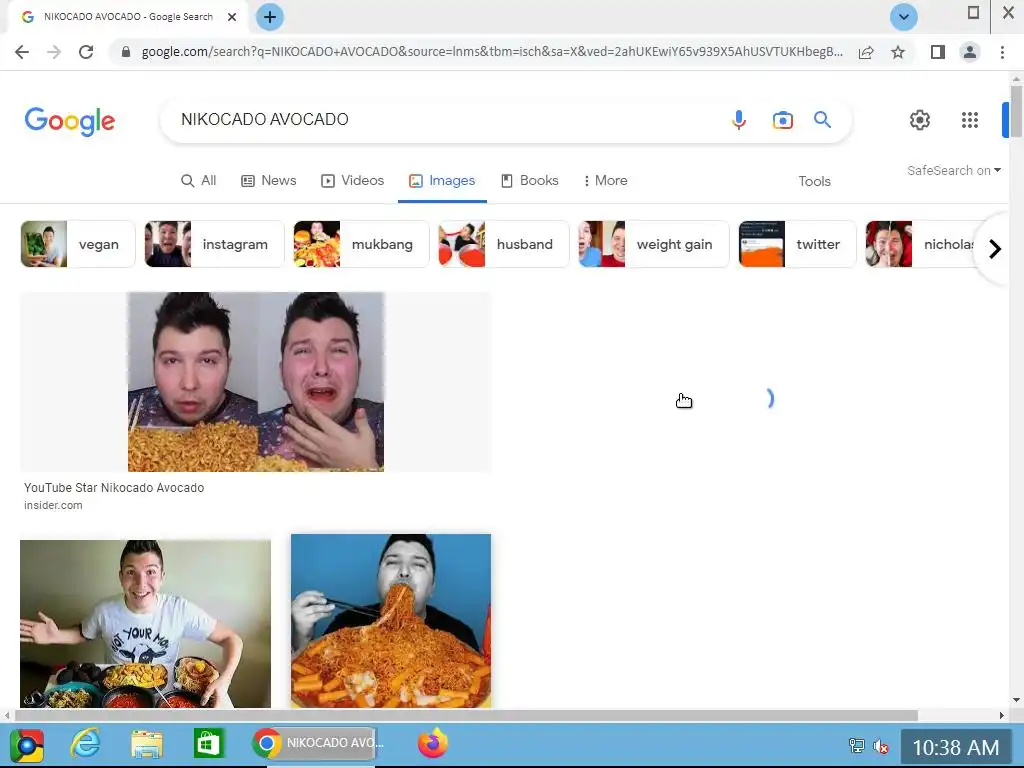Open the Tools options
This screenshot has height=768, width=1024.
click(814, 182)
